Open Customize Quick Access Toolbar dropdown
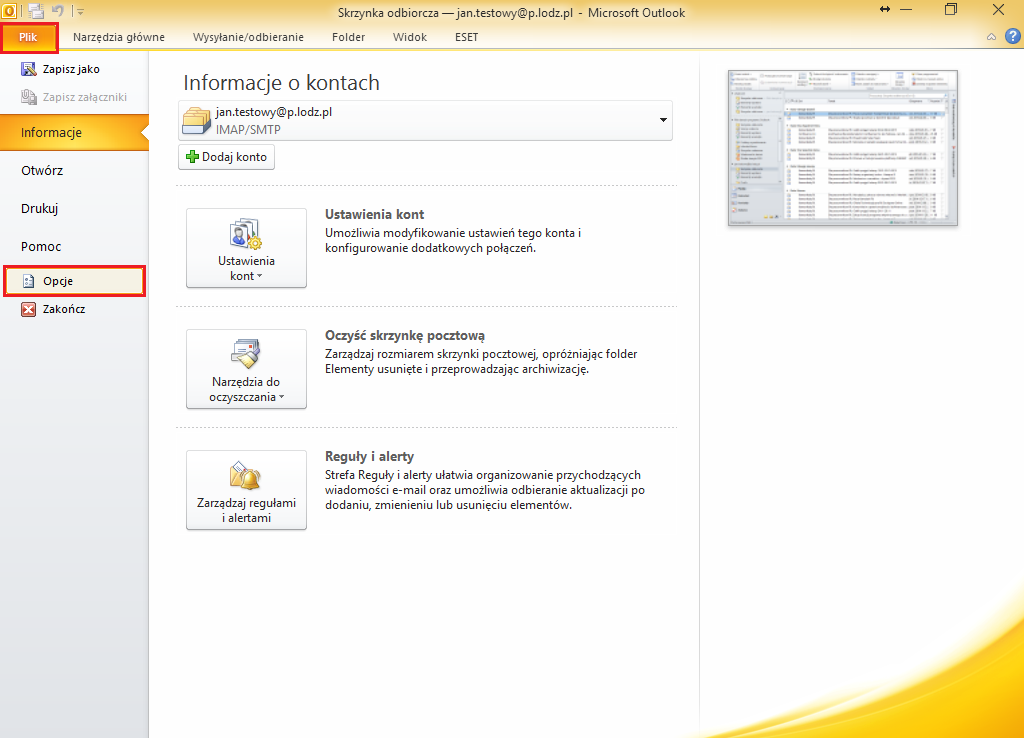This screenshot has width=1024, height=738. point(80,12)
